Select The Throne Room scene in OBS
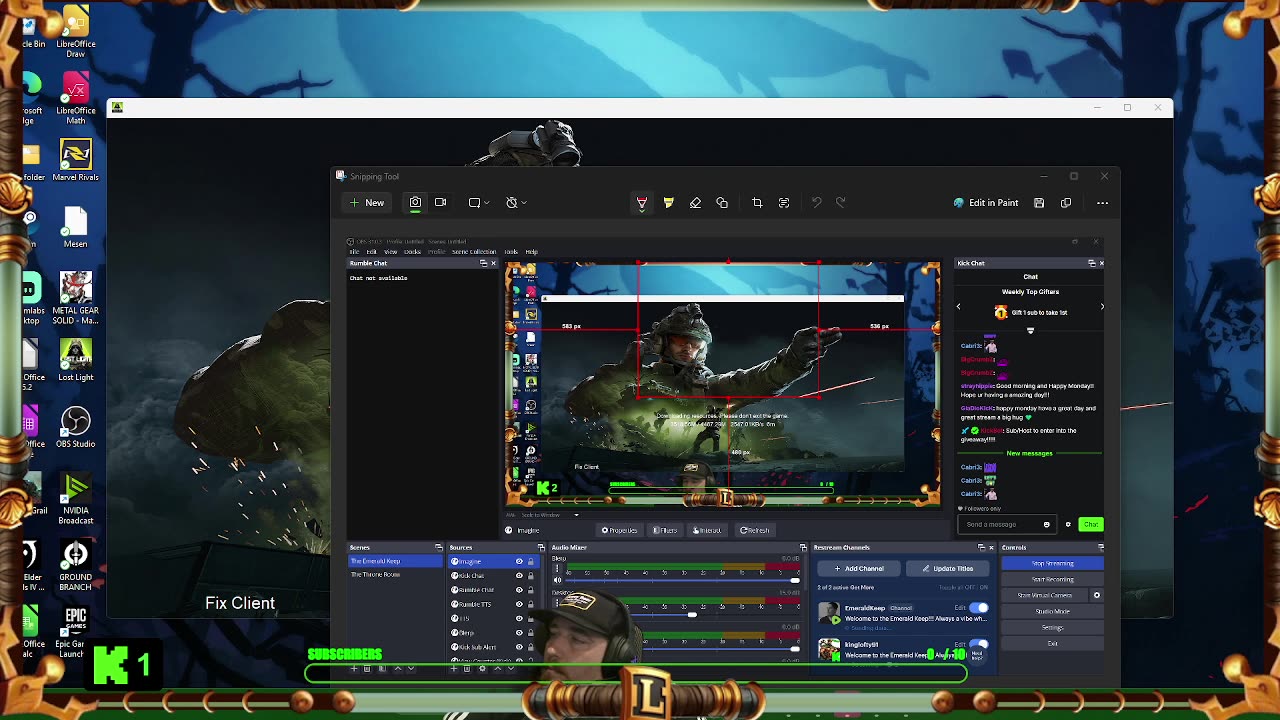1280x720 pixels. tap(395, 574)
